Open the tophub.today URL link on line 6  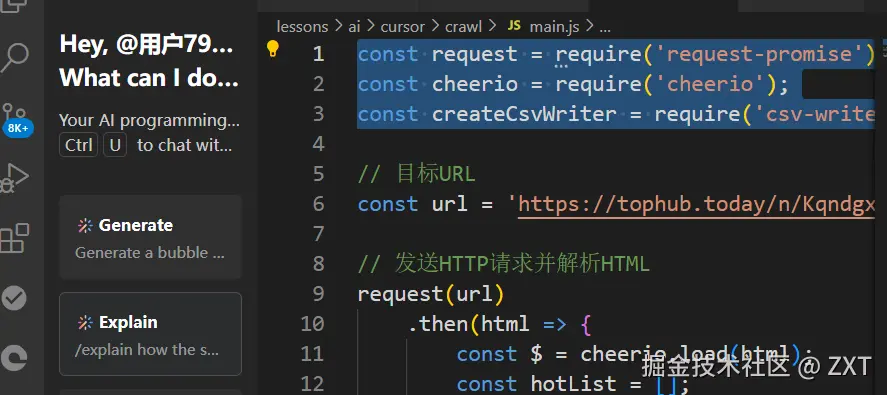(x=697, y=204)
